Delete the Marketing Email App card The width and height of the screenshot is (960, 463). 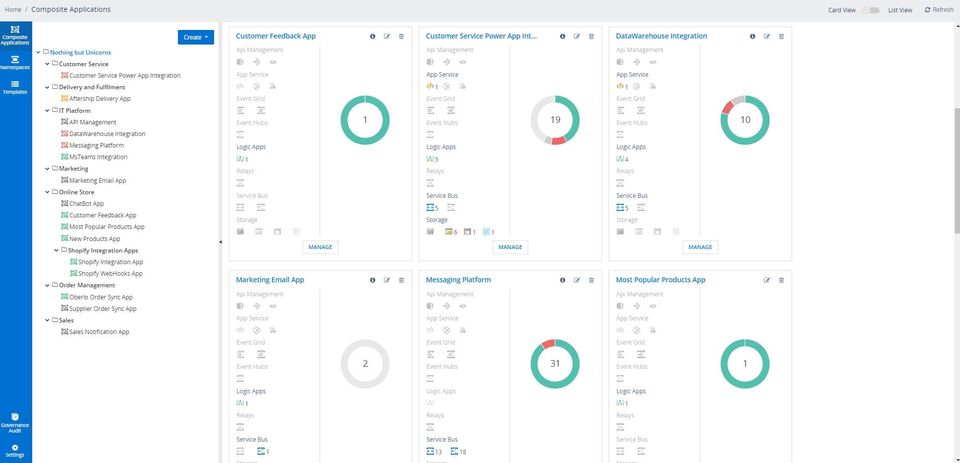point(402,280)
